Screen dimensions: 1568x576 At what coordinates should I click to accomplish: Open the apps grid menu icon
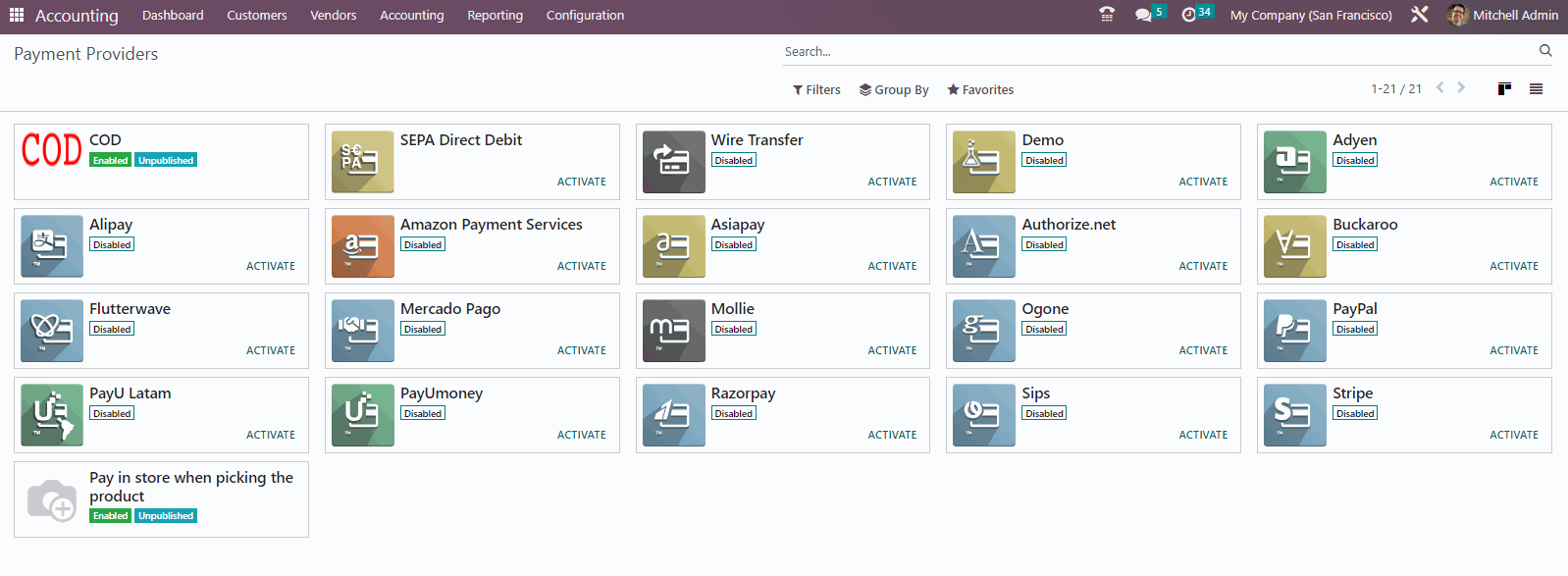[x=17, y=15]
